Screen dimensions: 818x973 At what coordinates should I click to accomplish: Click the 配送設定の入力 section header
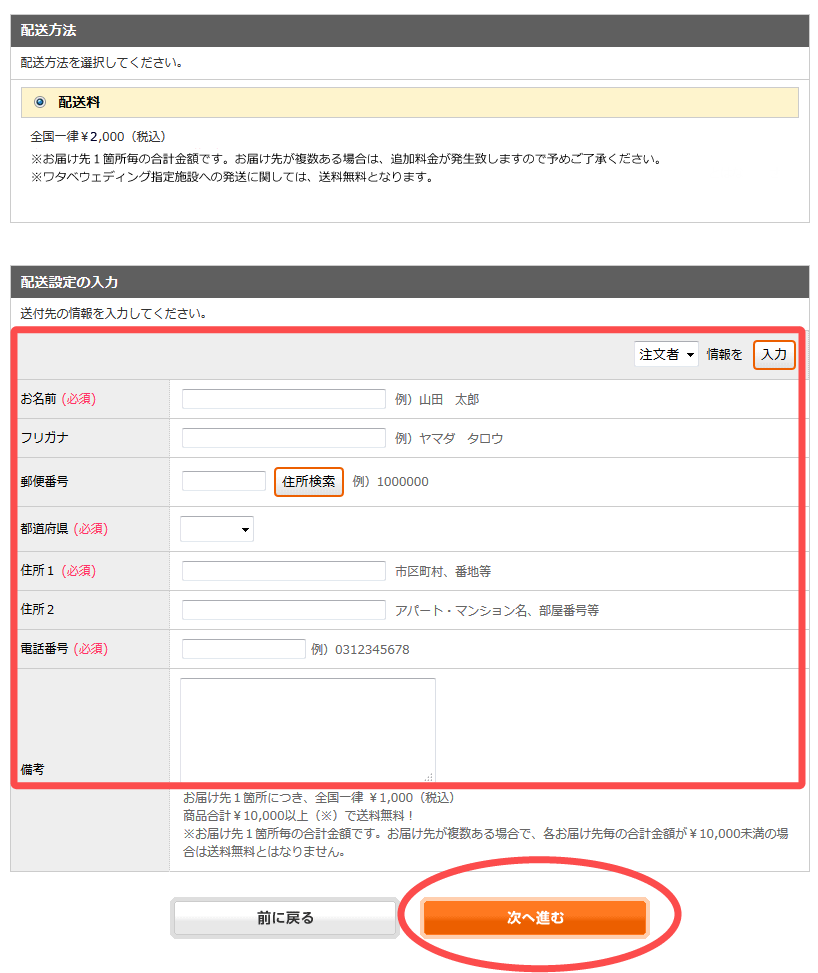[x=410, y=282]
